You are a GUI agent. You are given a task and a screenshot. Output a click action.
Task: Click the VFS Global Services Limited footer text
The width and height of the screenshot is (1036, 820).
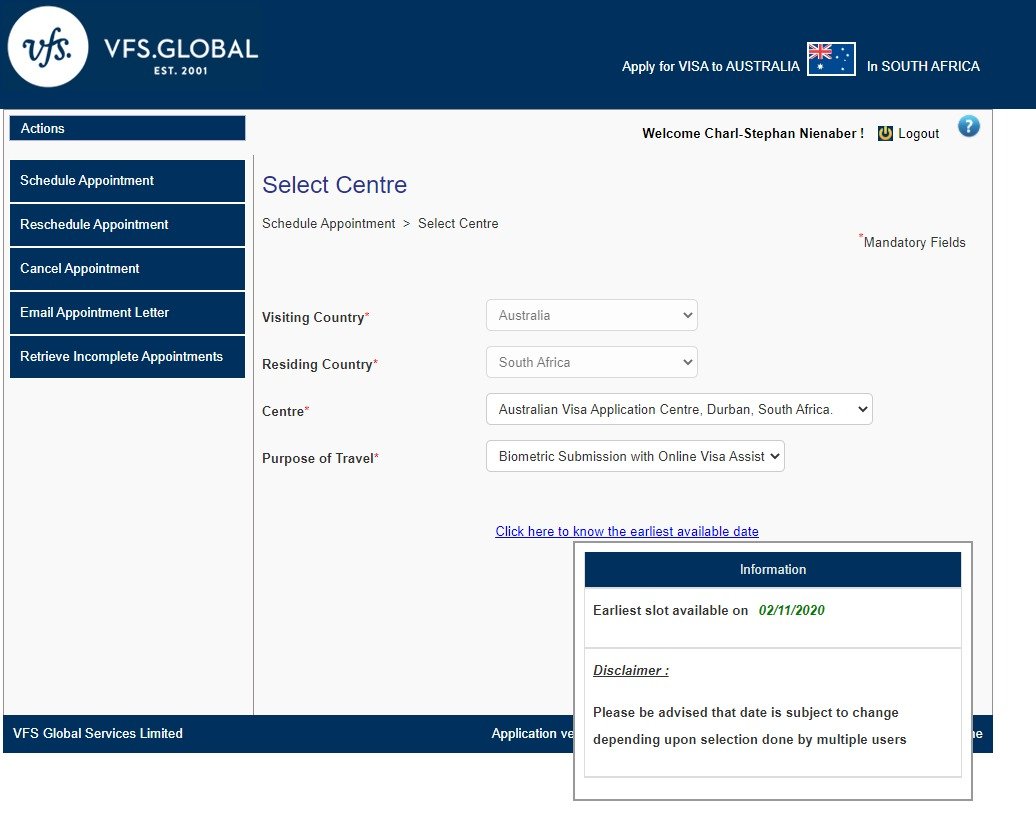pos(98,733)
